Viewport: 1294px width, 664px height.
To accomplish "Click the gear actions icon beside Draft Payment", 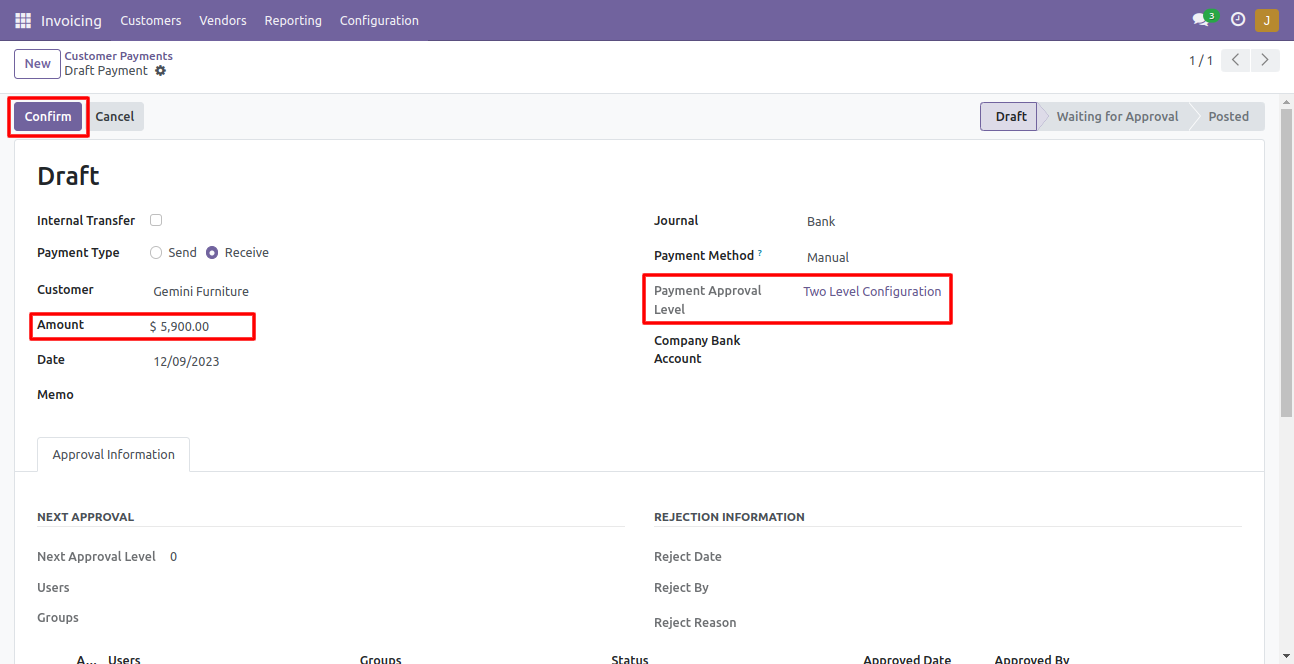I will [x=161, y=71].
